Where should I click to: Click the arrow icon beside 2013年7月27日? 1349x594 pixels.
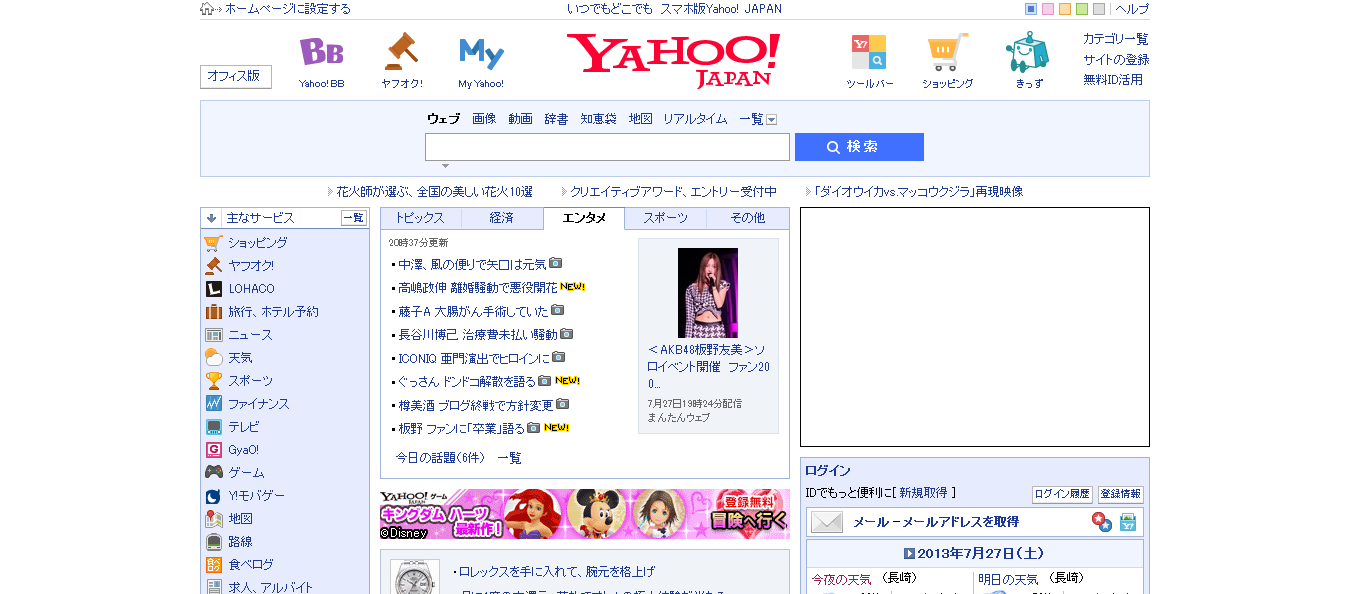(909, 553)
